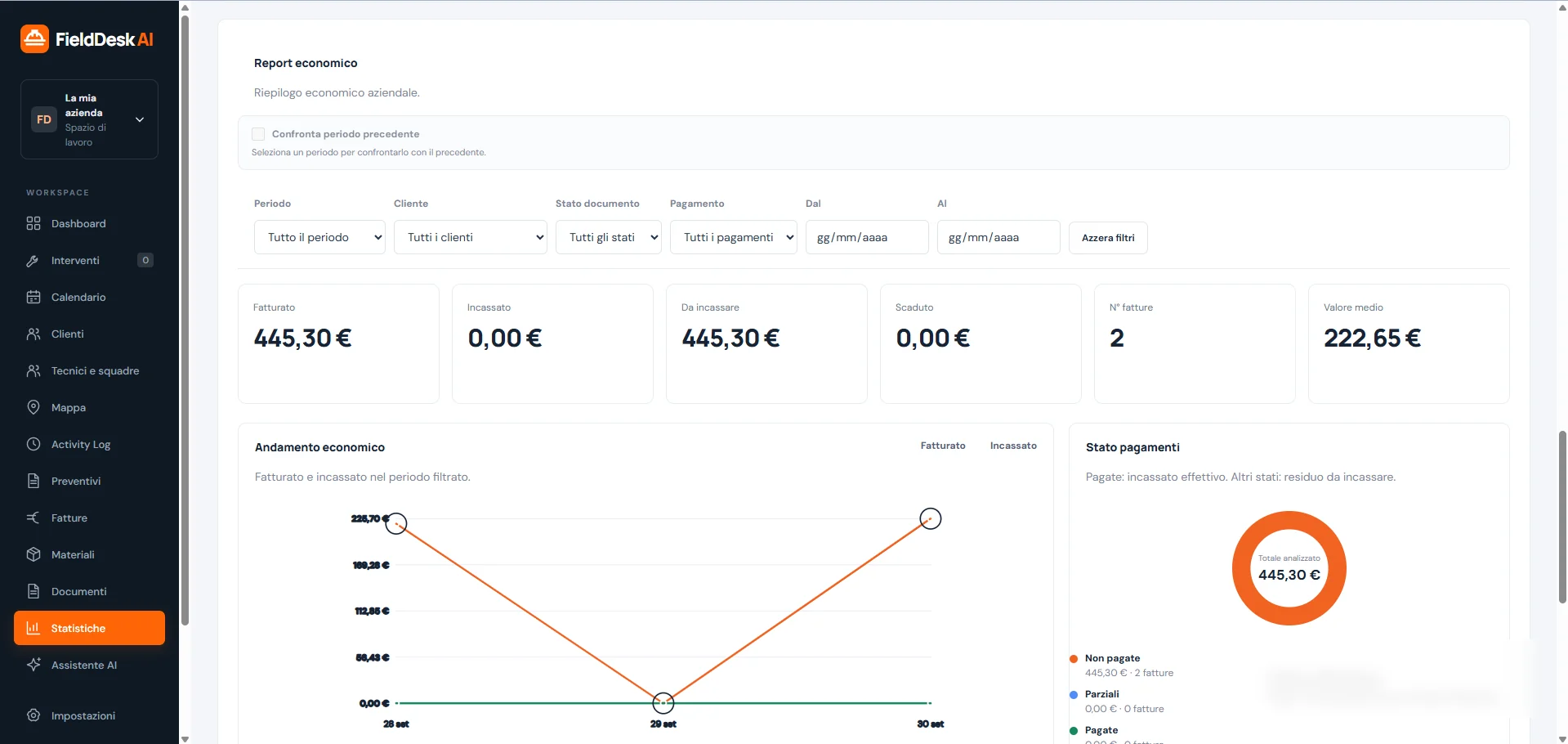Click the Documenti sidebar link

(89, 591)
